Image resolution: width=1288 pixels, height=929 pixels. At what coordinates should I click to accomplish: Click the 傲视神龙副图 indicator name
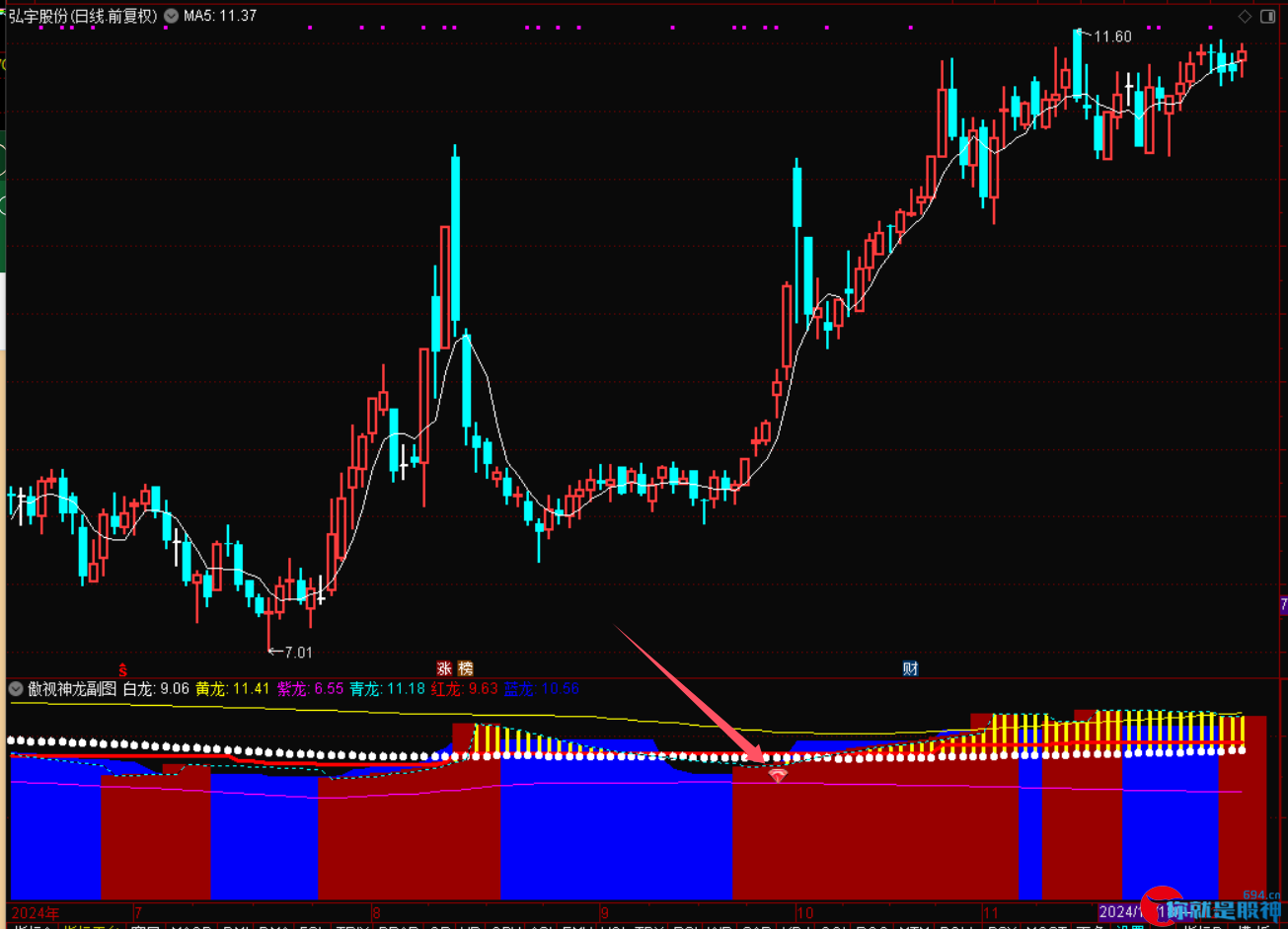click(71, 689)
